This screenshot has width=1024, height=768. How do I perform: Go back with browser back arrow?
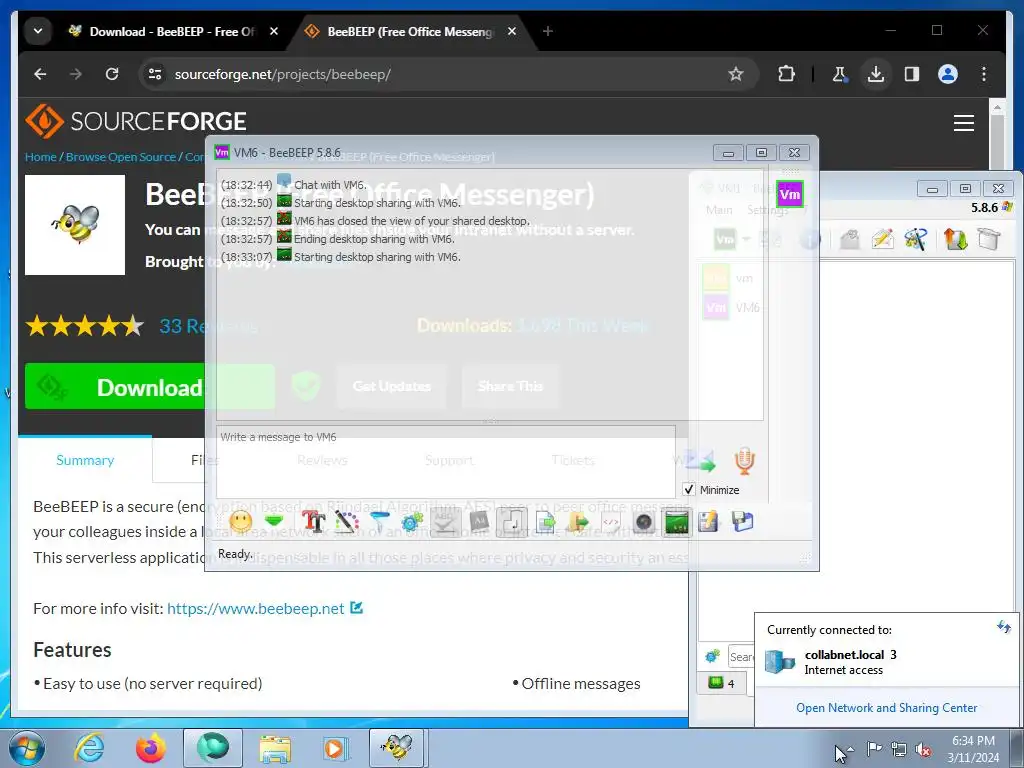(x=40, y=74)
